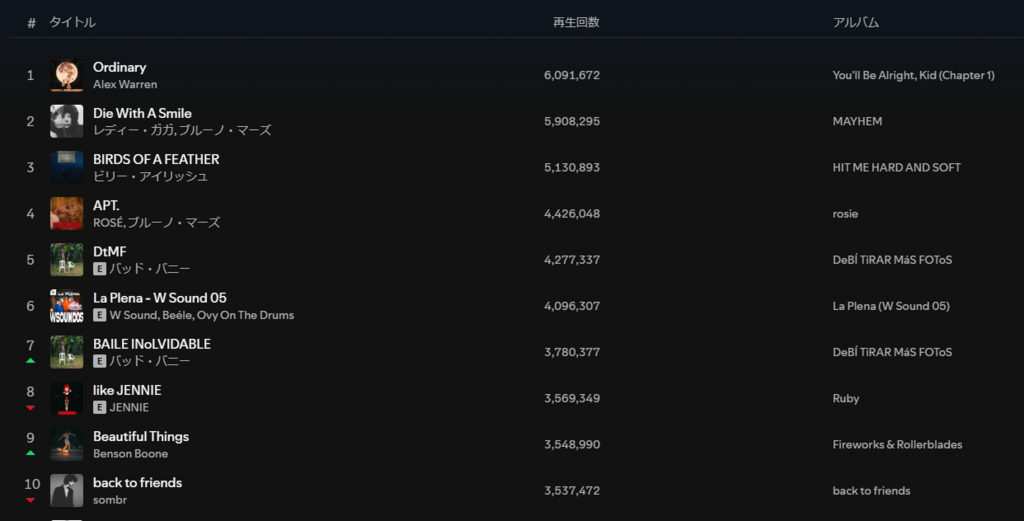This screenshot has height=521, width=1024.
Task: Click the red down arrow under rank 8
Action: click(x=30, y=407)
